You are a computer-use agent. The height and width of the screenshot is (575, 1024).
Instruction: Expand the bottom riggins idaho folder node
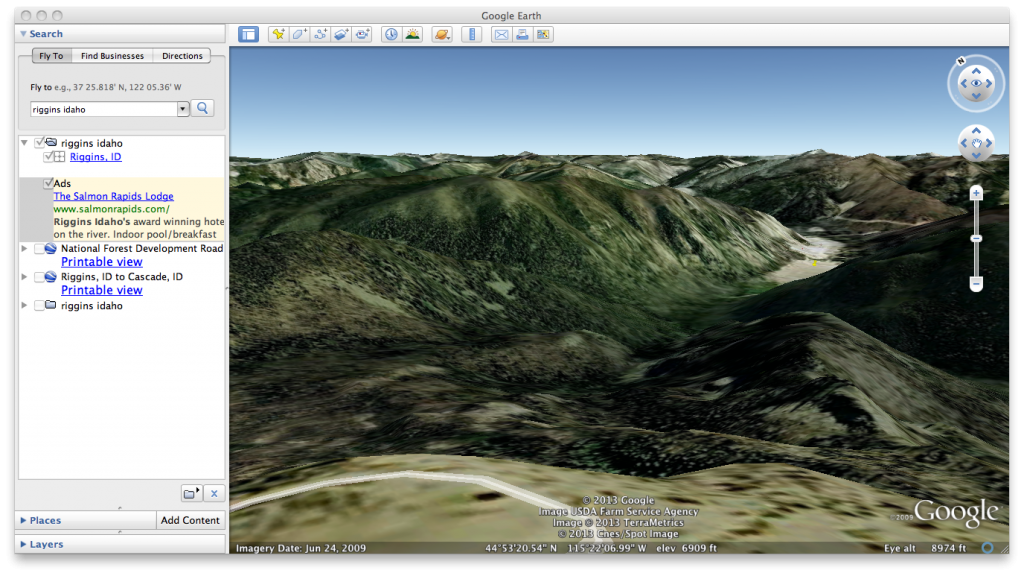click(x=24, y=305)
